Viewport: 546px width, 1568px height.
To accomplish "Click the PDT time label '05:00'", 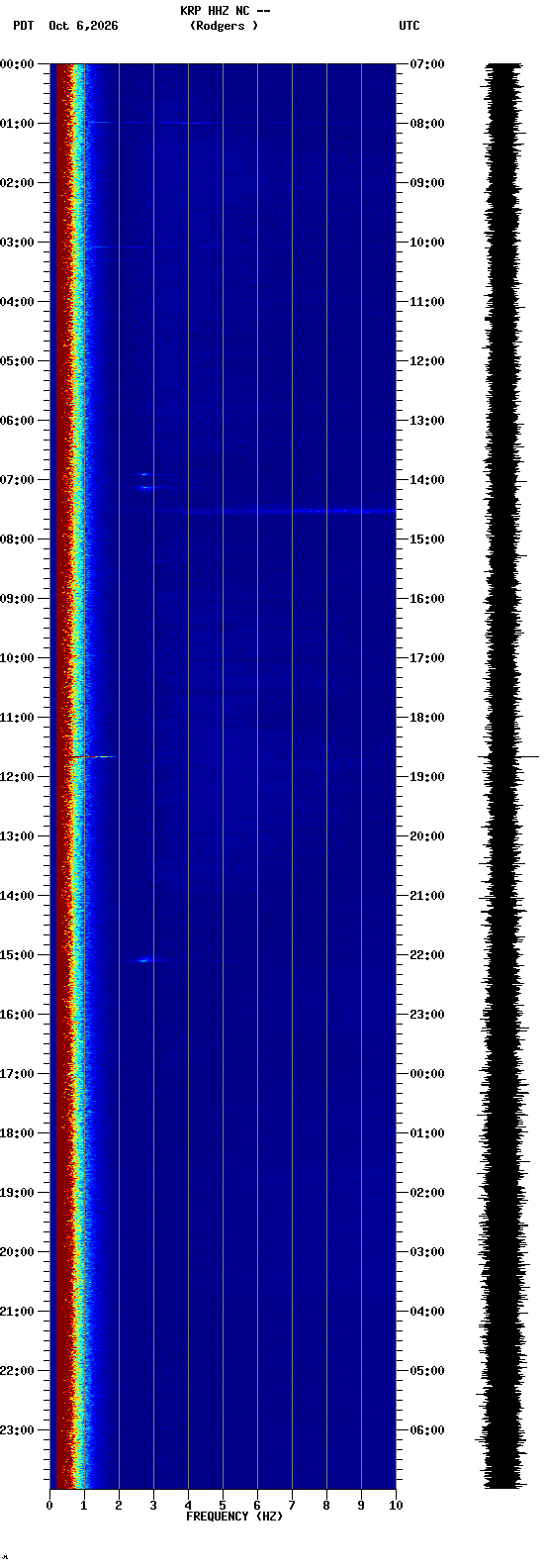I will click(x=17, y=361).
